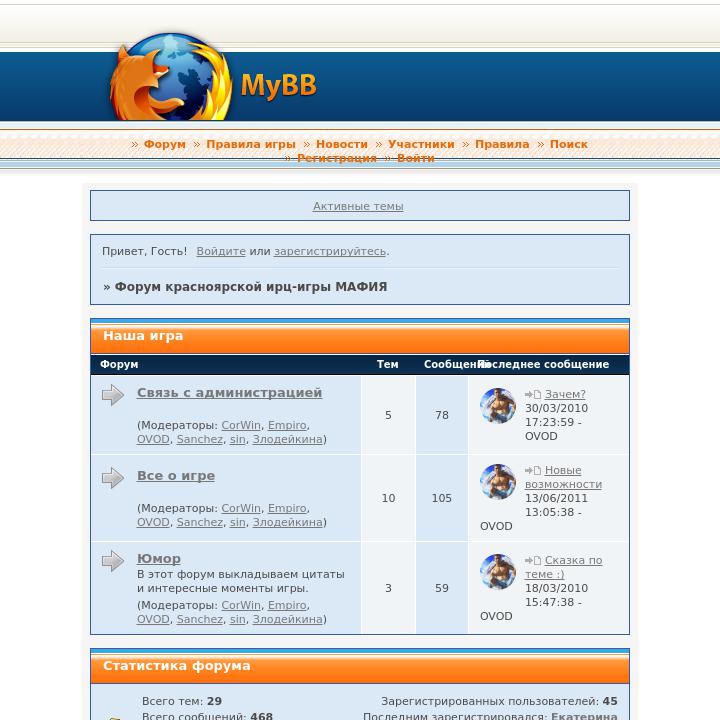Click avatar in Связь с администрацией row

pyautogui.click(x=498, y=405)
